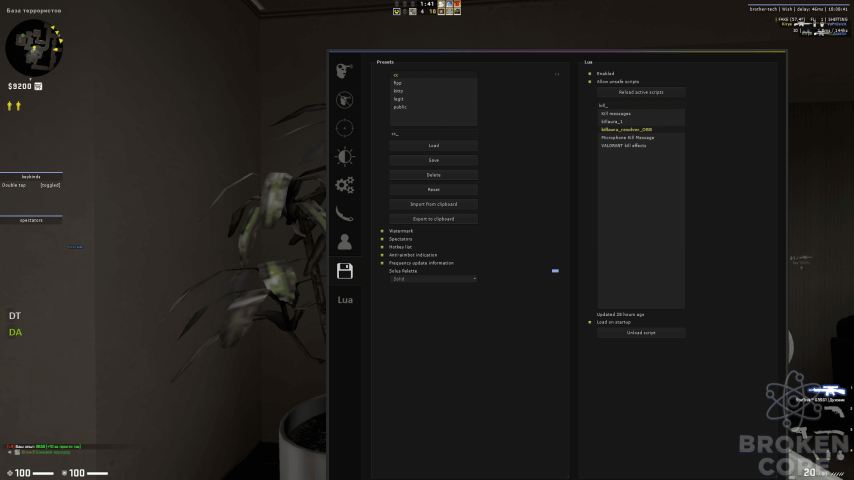Open the skins tab with knife icon
854x480 pixels.
tap(344, 214)
